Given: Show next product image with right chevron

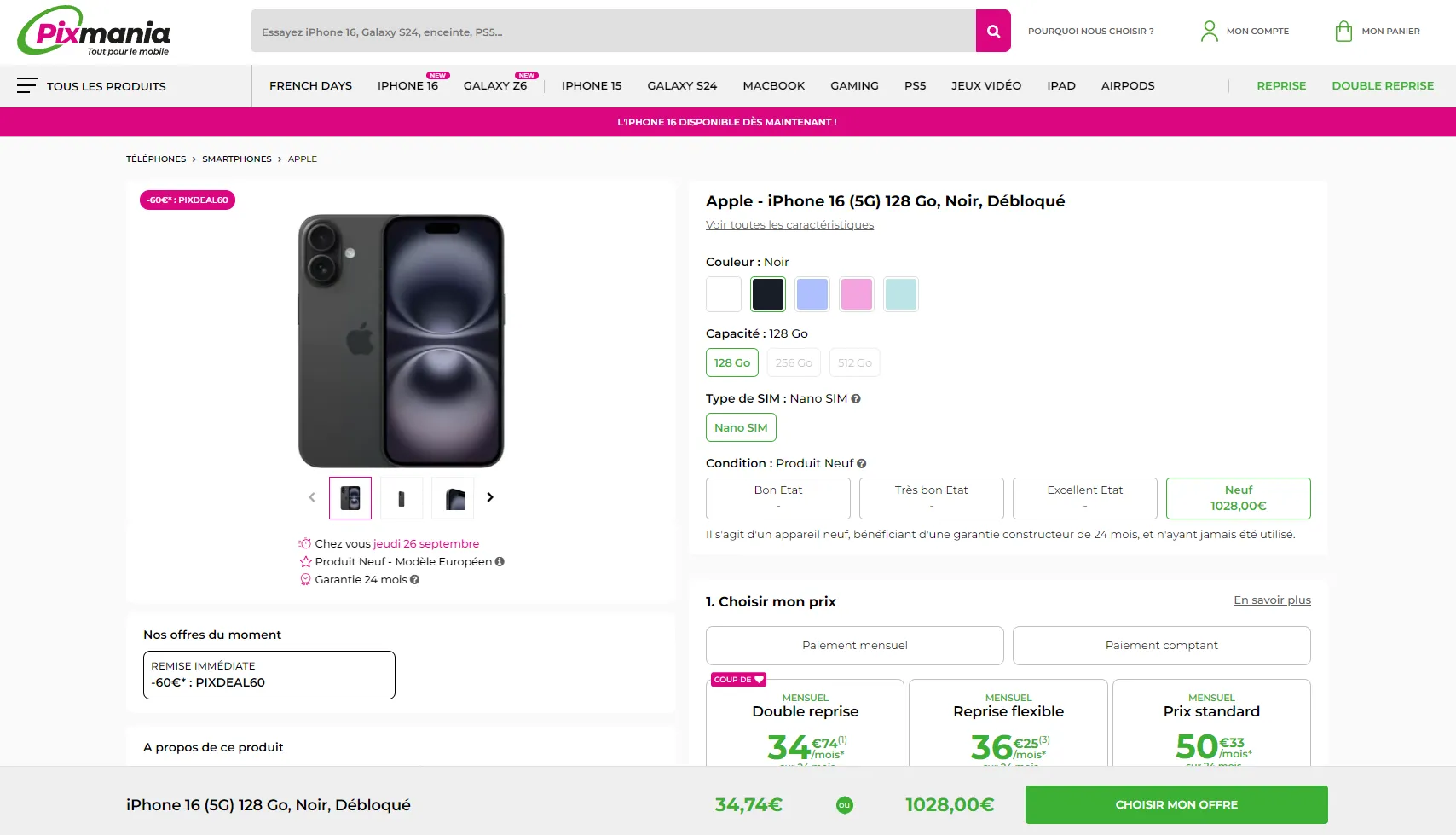Looking at the screenshot, I should click(x=490, y=497).
